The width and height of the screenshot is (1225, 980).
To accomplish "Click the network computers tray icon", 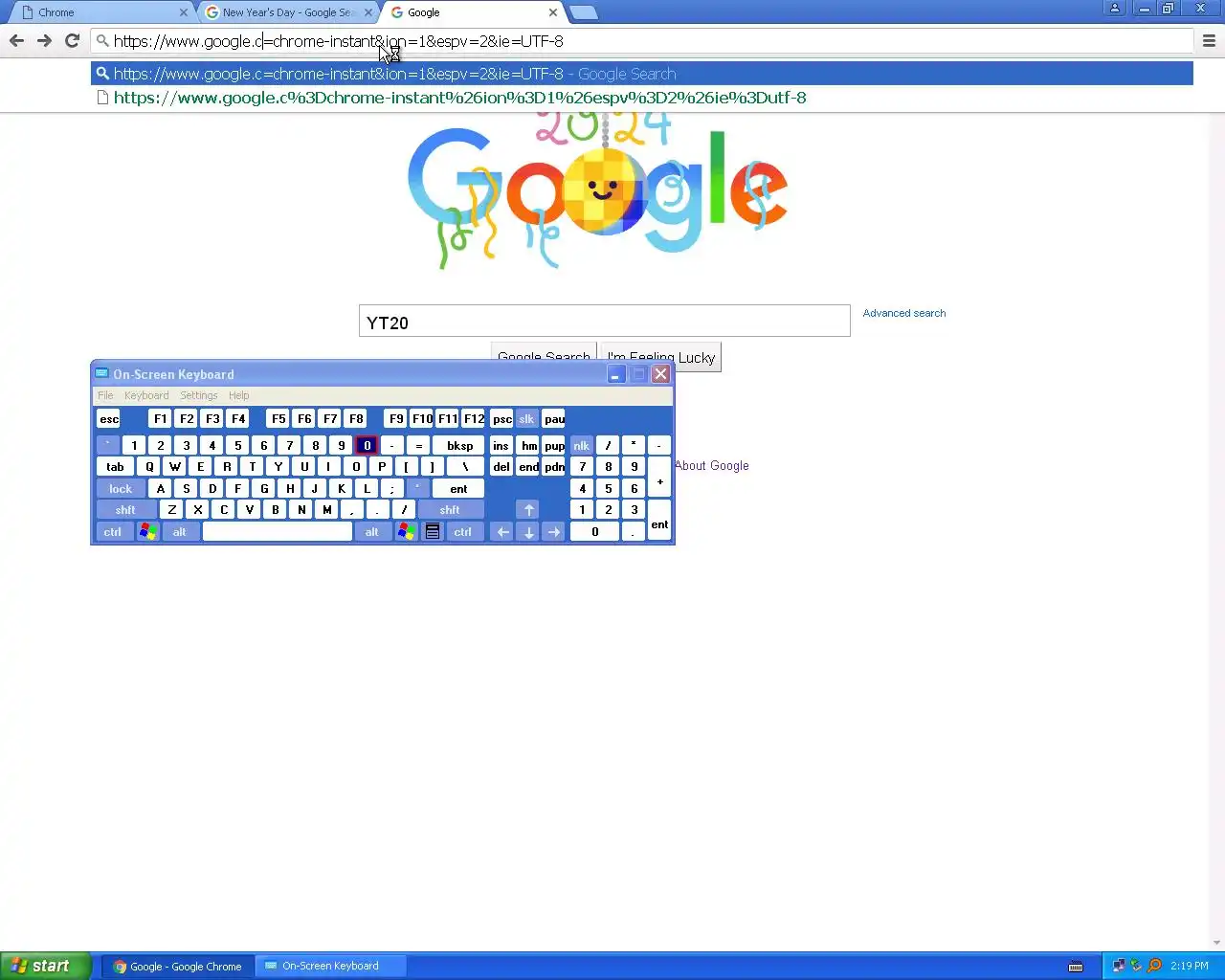I will pyautogui.click(x=1118, y=966).
